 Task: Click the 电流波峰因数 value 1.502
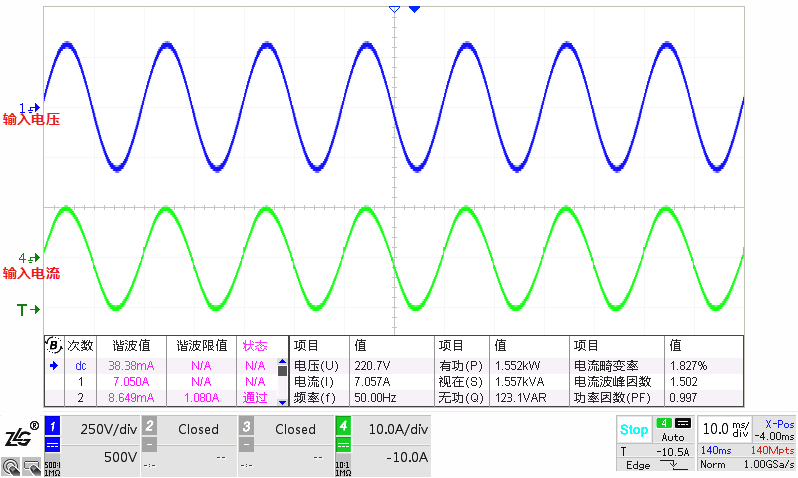click(683, 381)
